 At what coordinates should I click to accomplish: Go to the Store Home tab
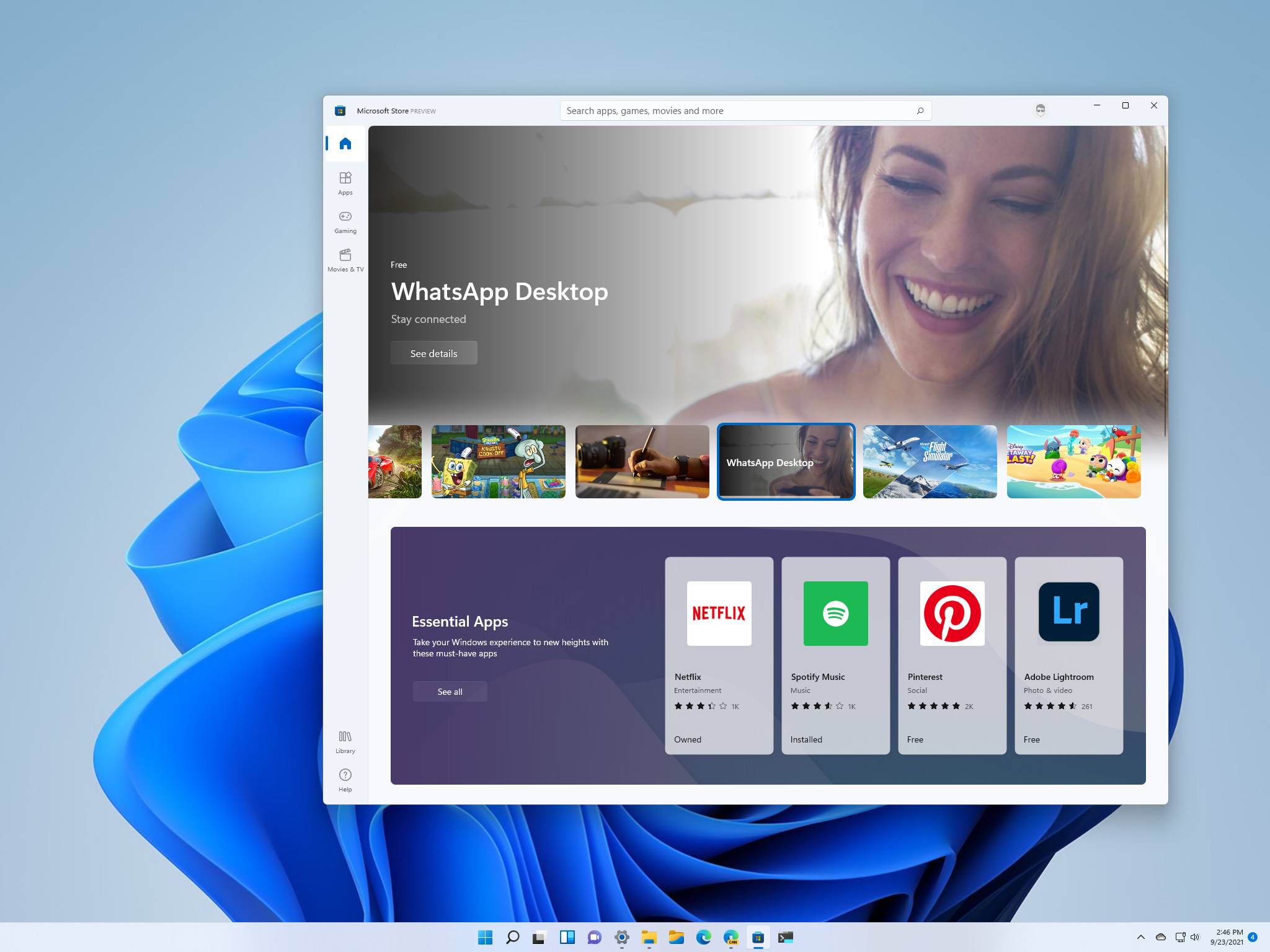[x=345, y=144]
